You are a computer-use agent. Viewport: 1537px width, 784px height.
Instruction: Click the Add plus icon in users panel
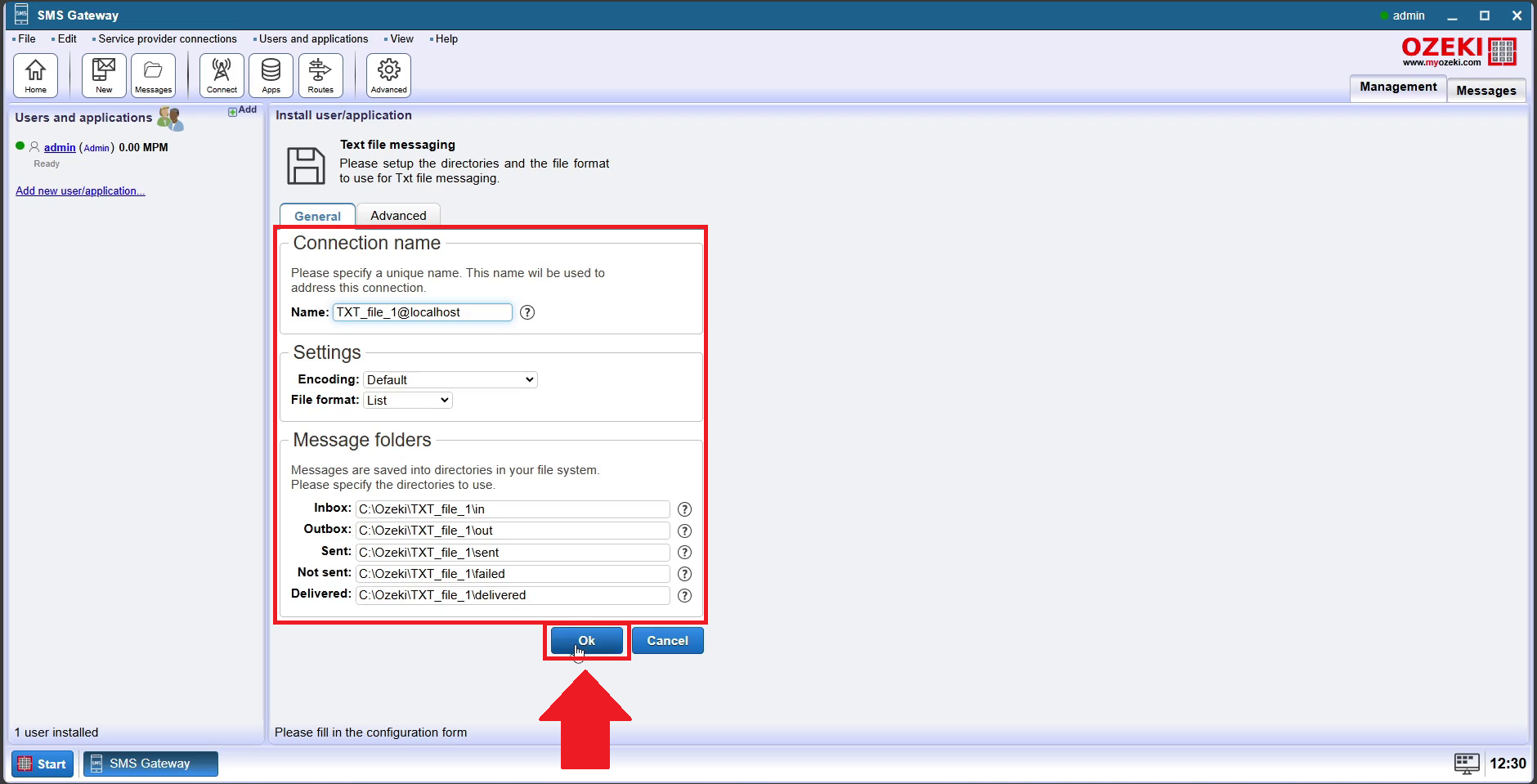click(232, 111)
